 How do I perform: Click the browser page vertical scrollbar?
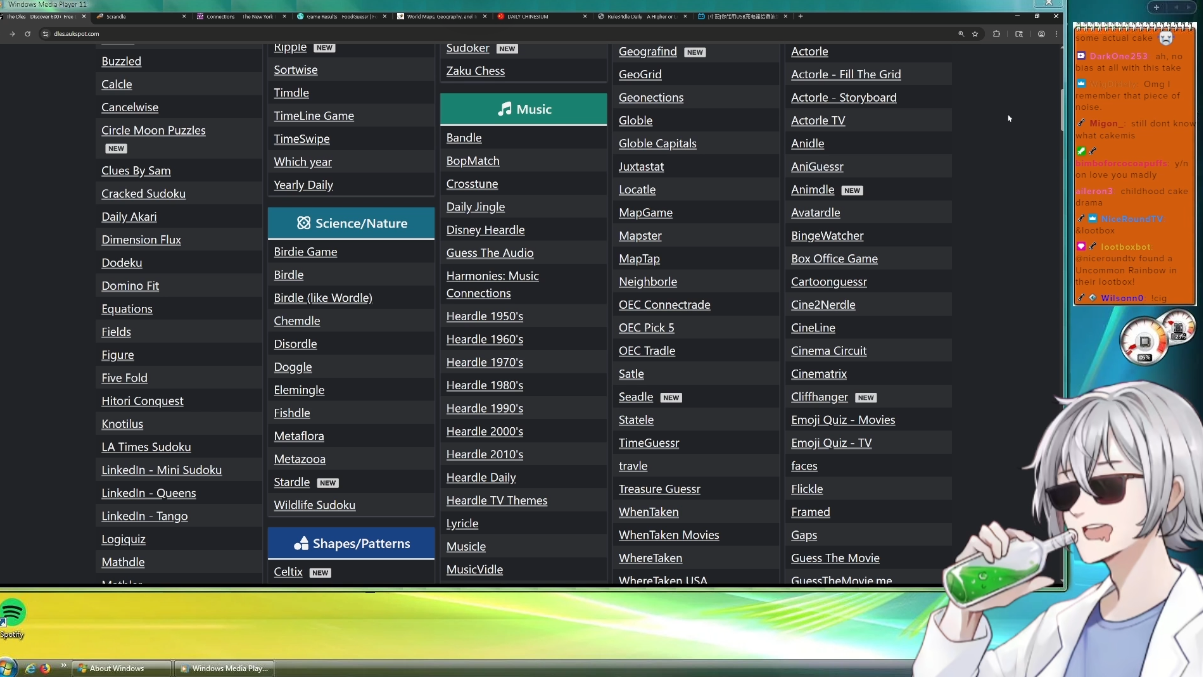point(1063,110)
